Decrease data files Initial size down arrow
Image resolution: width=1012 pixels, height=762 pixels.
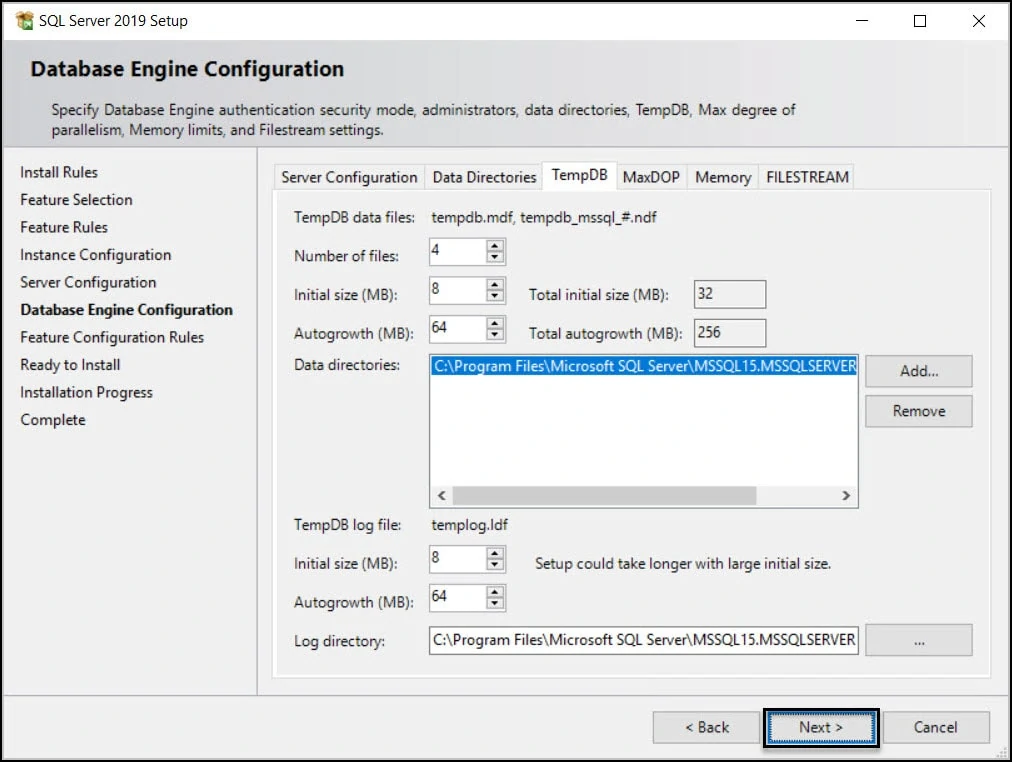(x=495, y=296)
